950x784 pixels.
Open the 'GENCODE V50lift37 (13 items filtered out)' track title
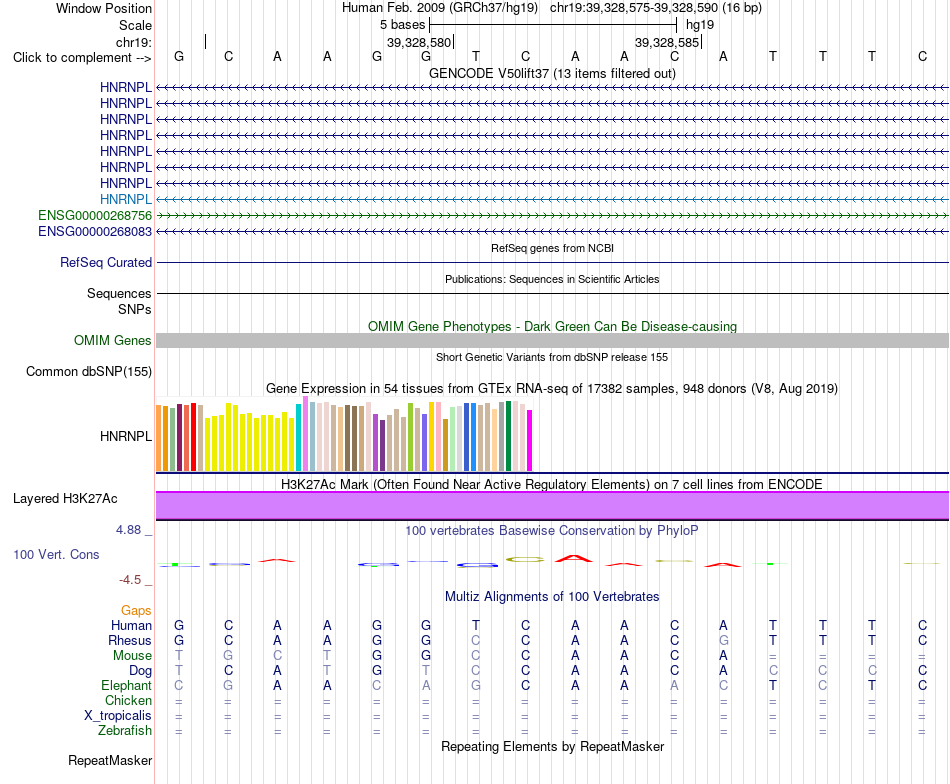[552, 73]
